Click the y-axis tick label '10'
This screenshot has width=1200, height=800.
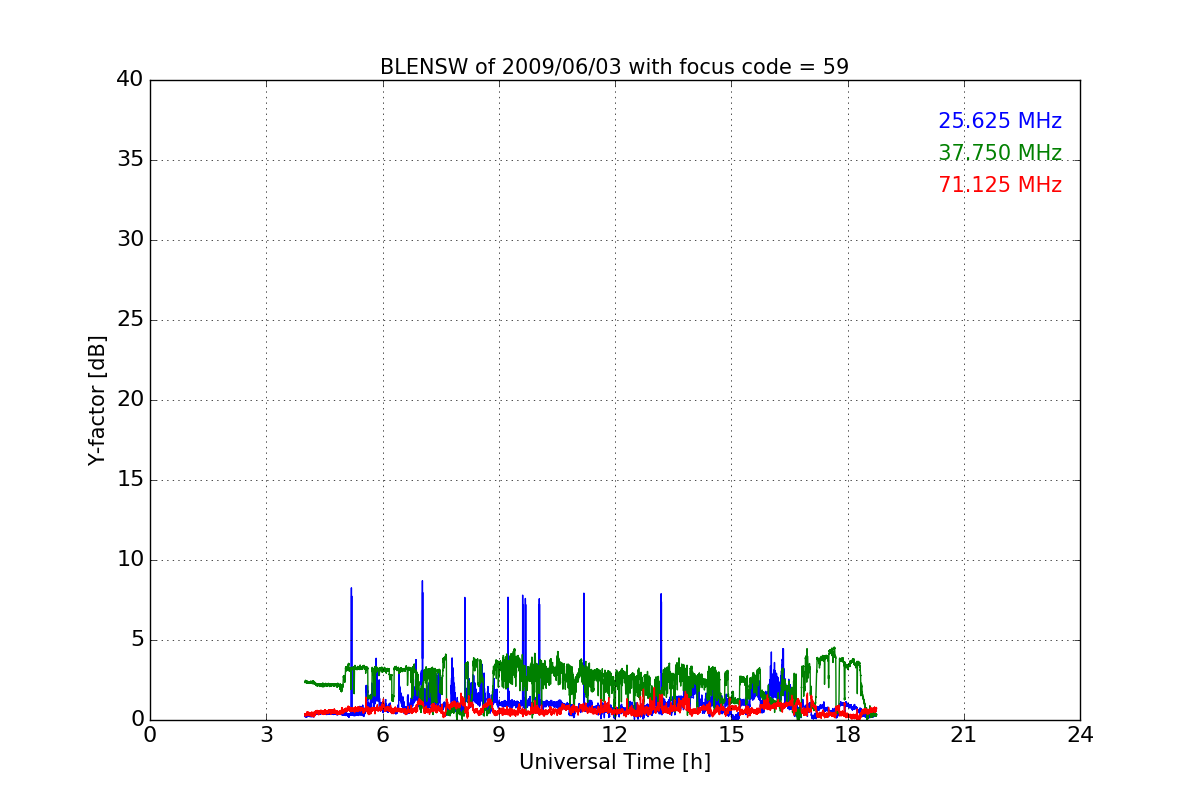click(x=130, y=560)
